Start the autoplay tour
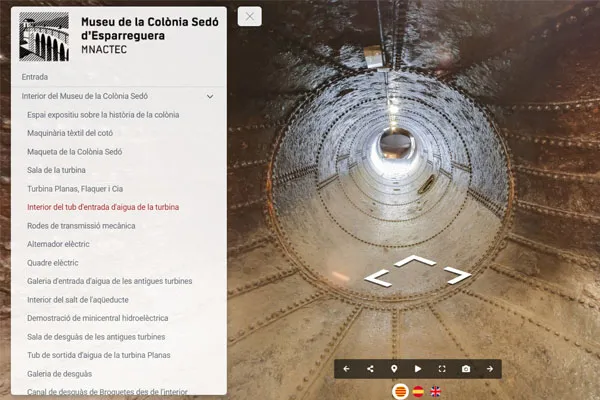This screenshot has width=600, height=400. 418,369
